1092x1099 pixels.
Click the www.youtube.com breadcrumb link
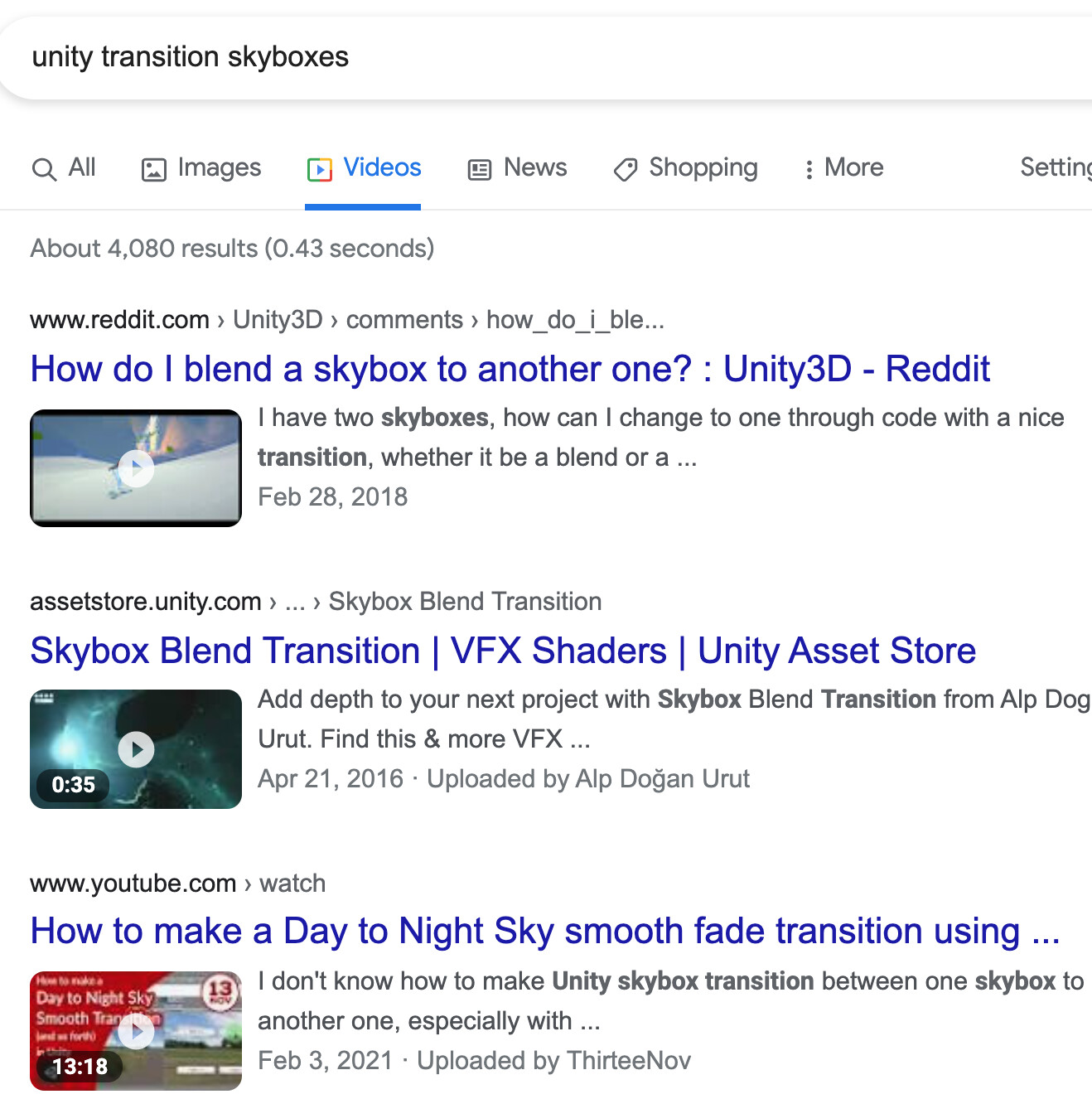[x=133, y=884]
